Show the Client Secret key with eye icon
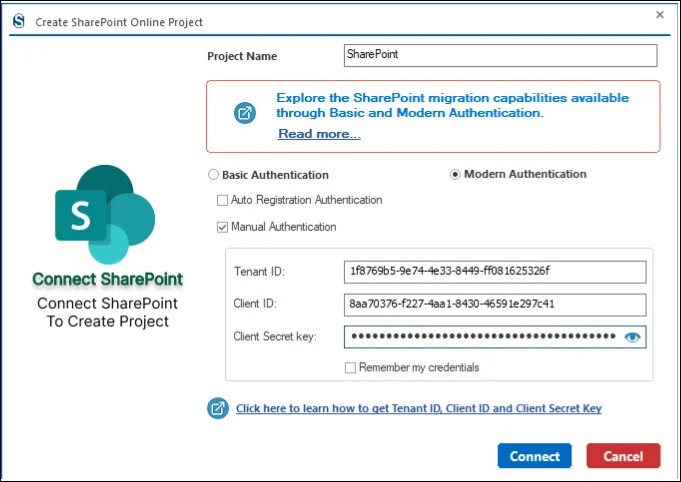The image size is (681, 482). (x=632, y=337)
